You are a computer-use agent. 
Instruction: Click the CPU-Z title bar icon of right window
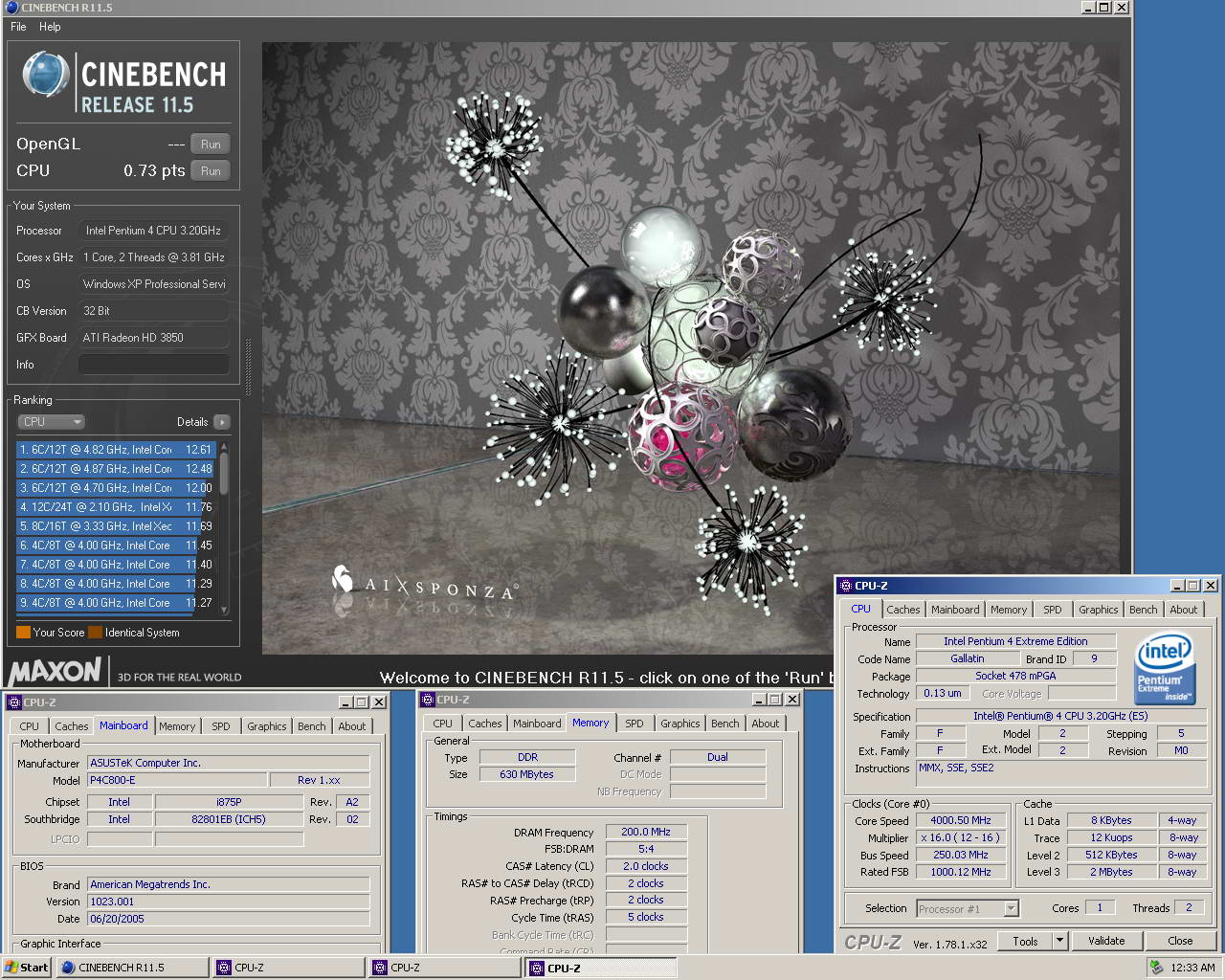845,586
